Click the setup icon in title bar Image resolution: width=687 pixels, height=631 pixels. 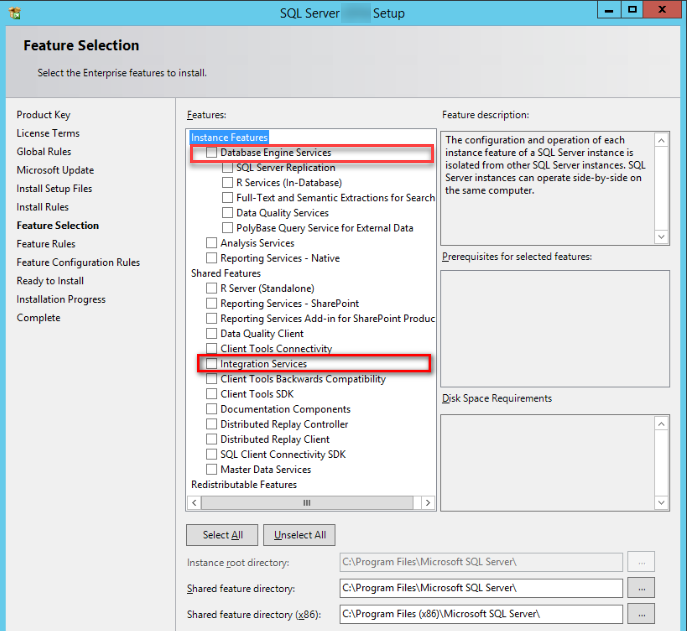point(12,12)
